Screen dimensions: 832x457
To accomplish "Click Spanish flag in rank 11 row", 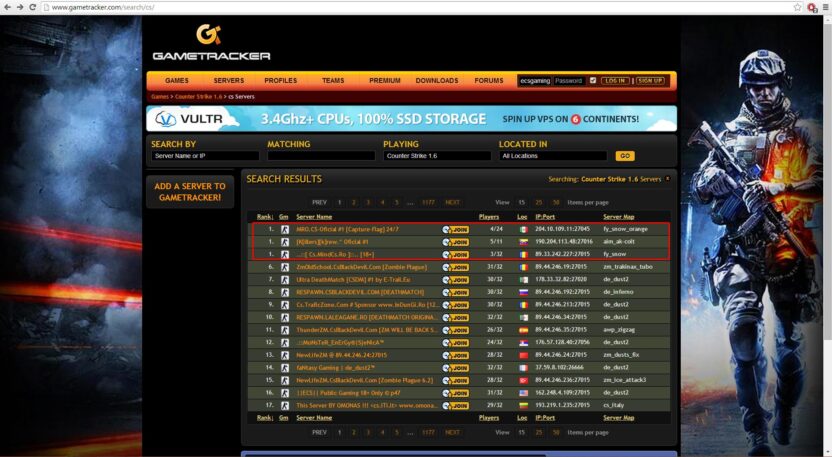I will coord(523,330).
